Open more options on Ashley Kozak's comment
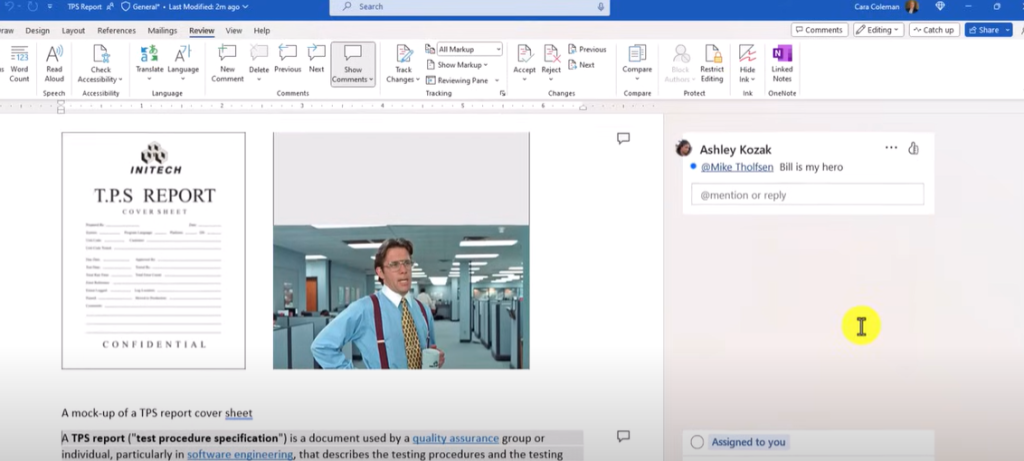Image resolution: width=1024 pixels, height=461 pixels. 891,148
